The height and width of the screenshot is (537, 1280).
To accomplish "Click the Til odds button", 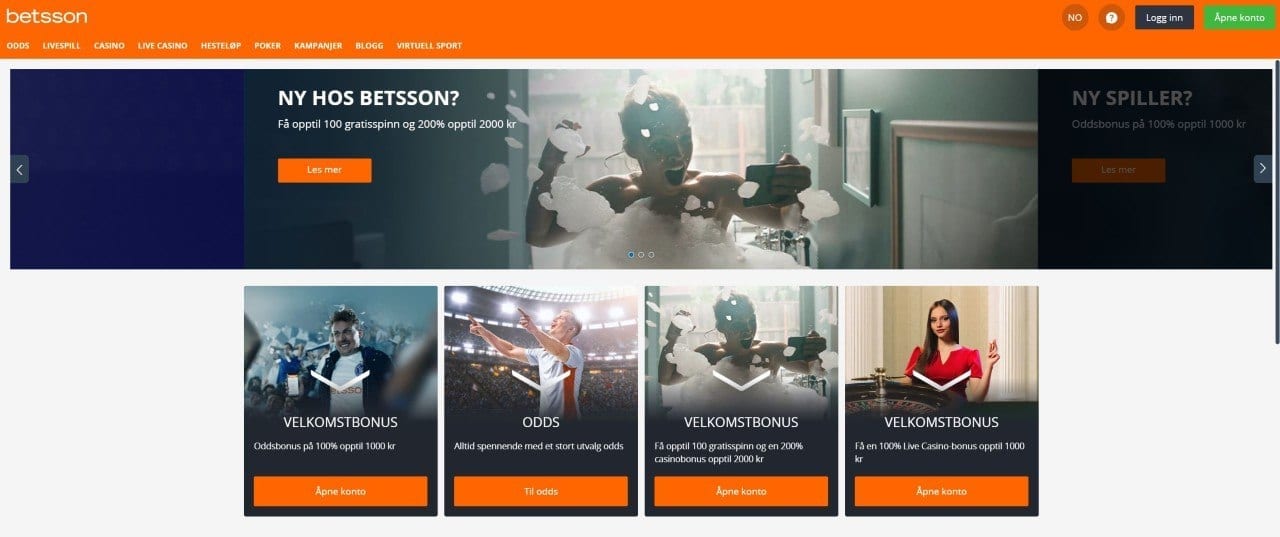I will pos(541,491).
